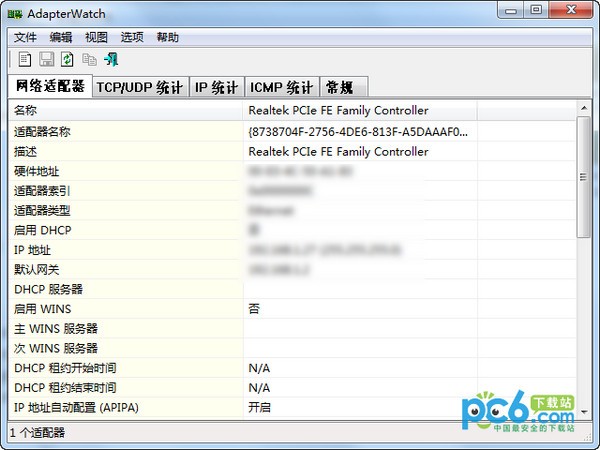Select the 适配器类型 row
Image resolution: width=600 pixels, height=450 pixels.
tap(292, 211)
